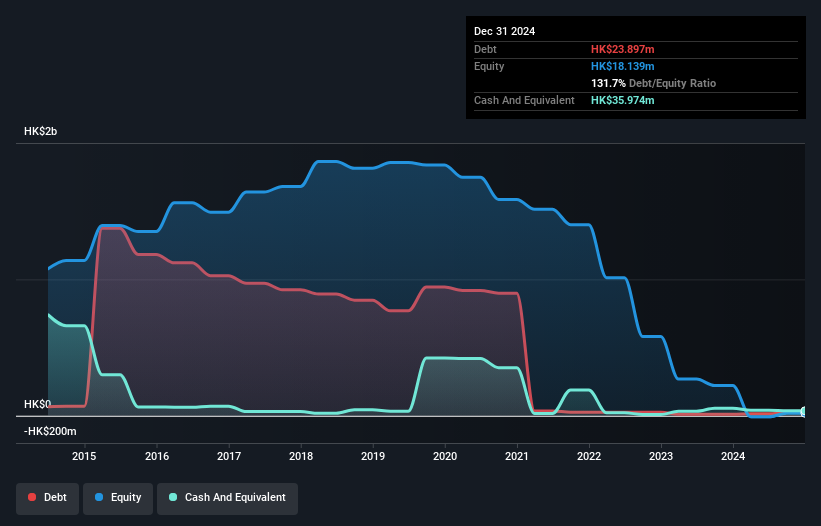
Task: Select the 2020 x-axis label
Action: [x=445, y=456]
